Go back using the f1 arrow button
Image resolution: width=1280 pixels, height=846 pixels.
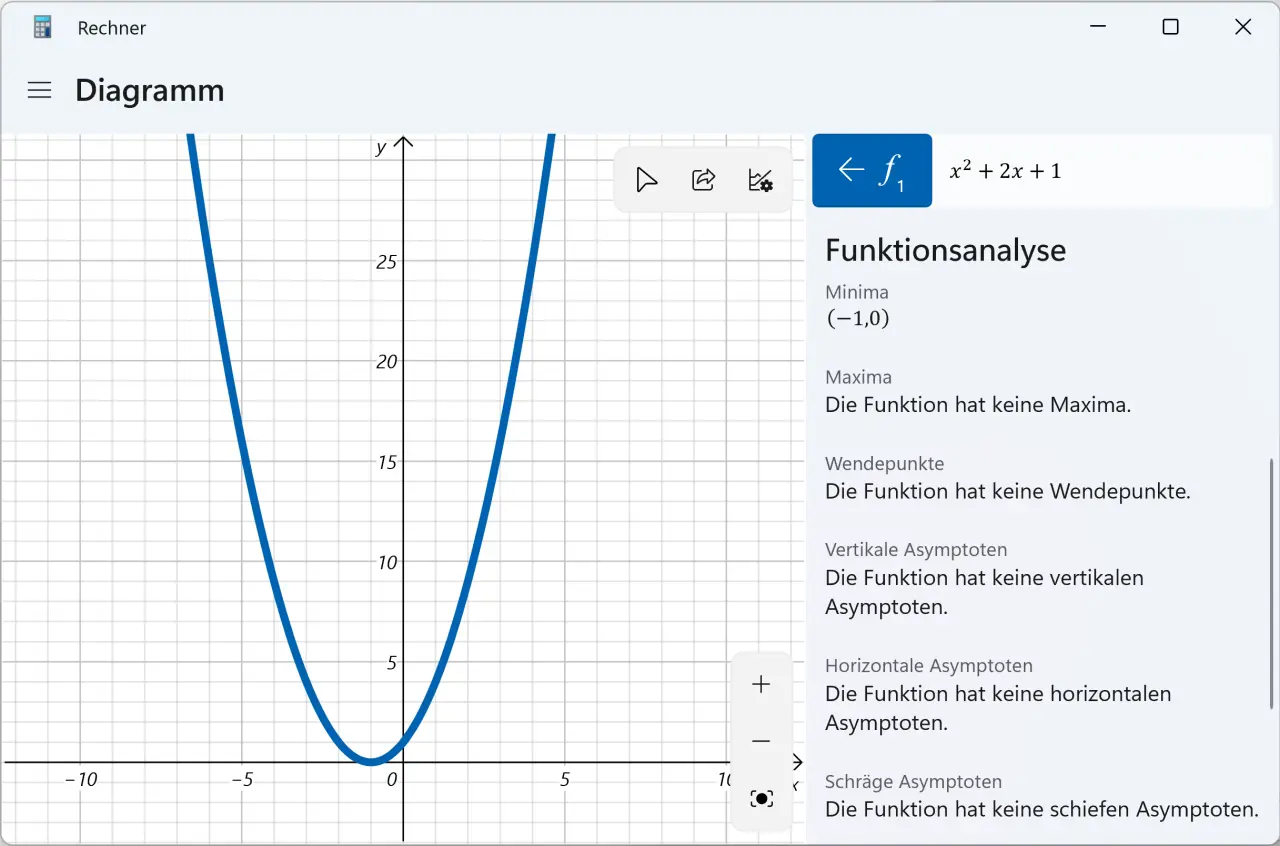[x=871, y=171]
